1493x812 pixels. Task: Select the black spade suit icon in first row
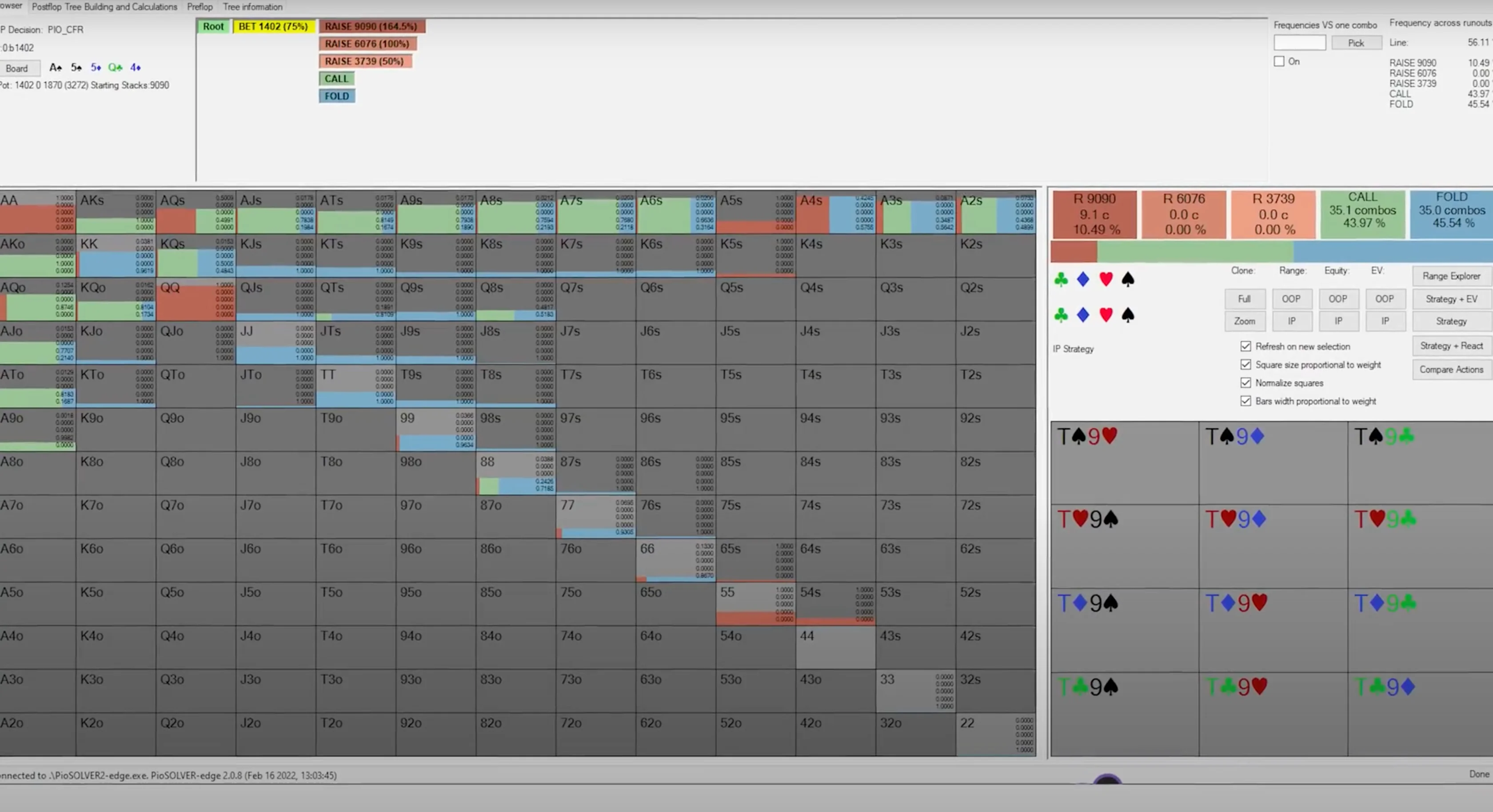point(1128,280)
